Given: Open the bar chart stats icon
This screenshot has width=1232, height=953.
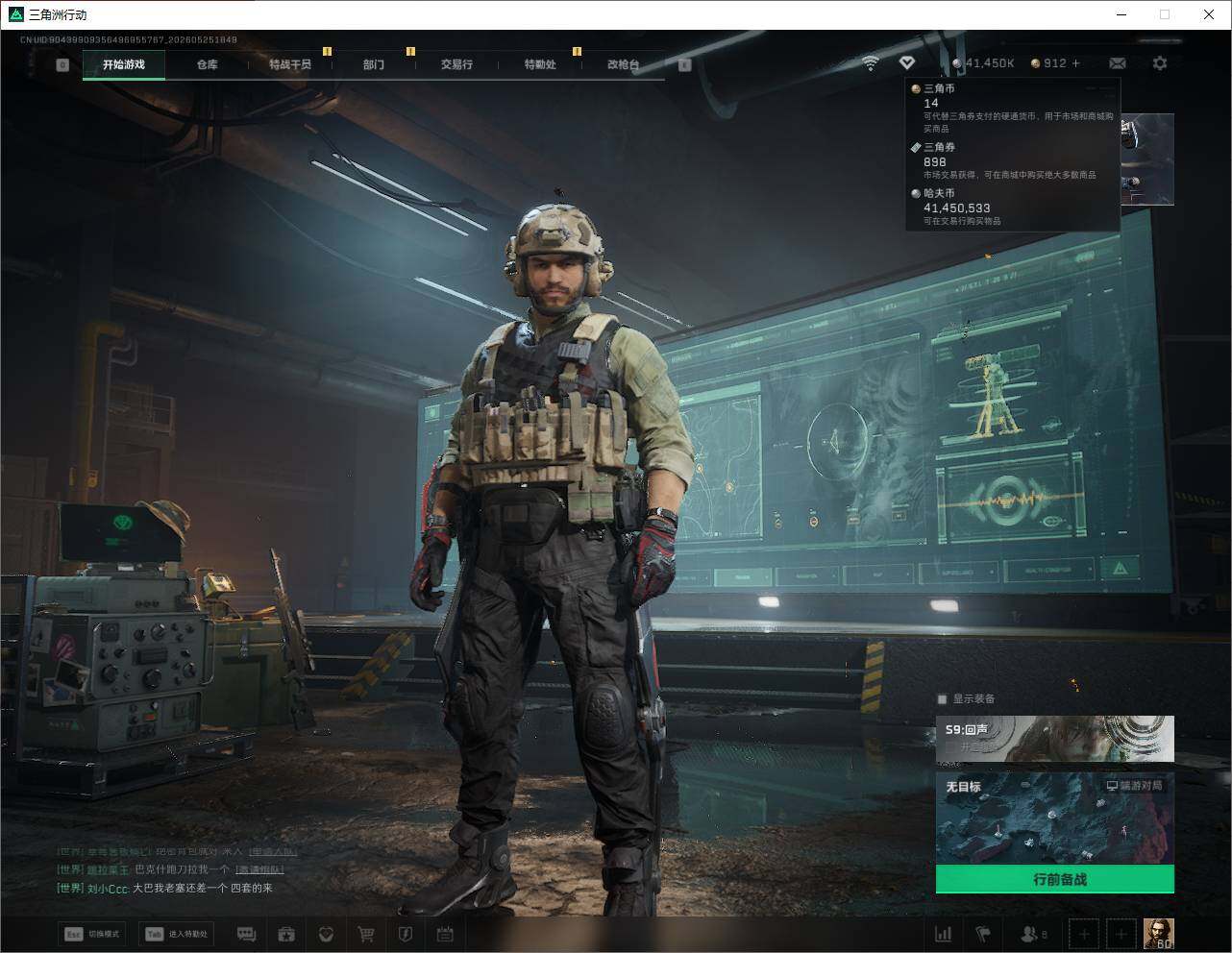Looking at the screenshot, I should click(944, 934).
